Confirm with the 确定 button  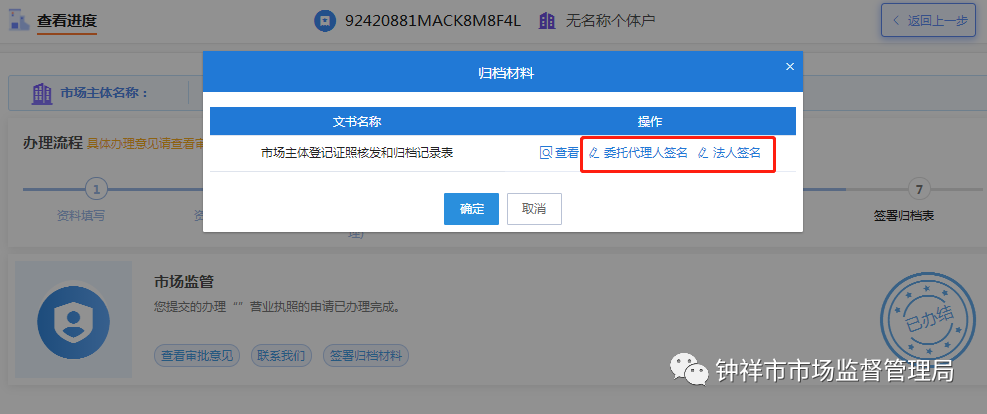click(x=471, y=209)
